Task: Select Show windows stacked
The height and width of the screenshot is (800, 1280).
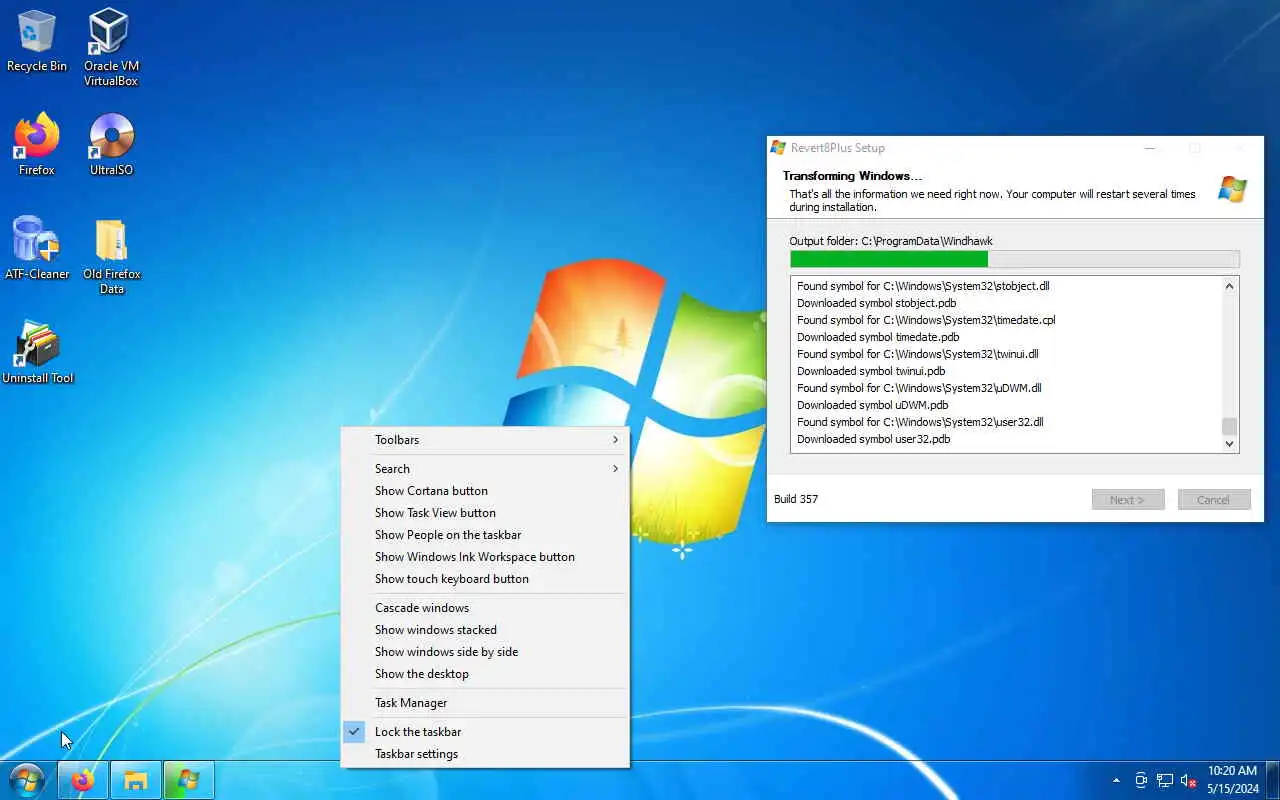Action: pyautogui.click(x=485, y=630)
